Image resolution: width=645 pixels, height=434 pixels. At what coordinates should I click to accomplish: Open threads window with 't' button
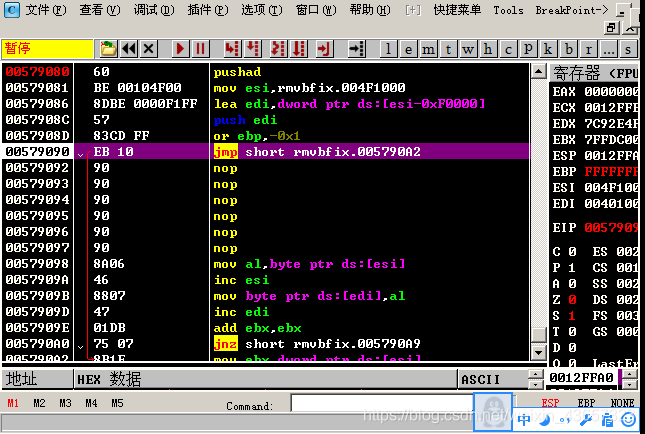(x=448, y=49)
